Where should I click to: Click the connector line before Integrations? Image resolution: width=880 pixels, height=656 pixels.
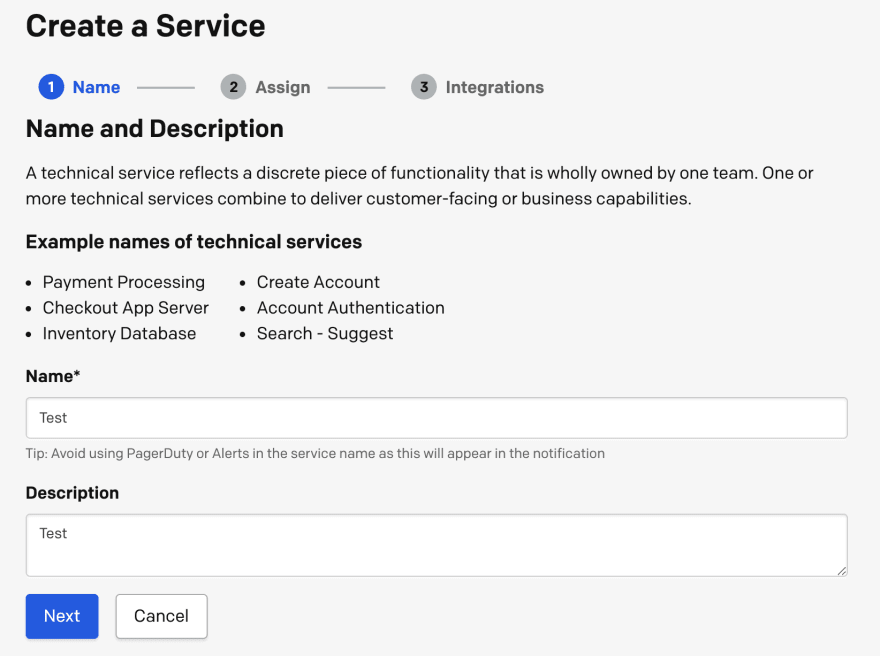pos(356,87)
